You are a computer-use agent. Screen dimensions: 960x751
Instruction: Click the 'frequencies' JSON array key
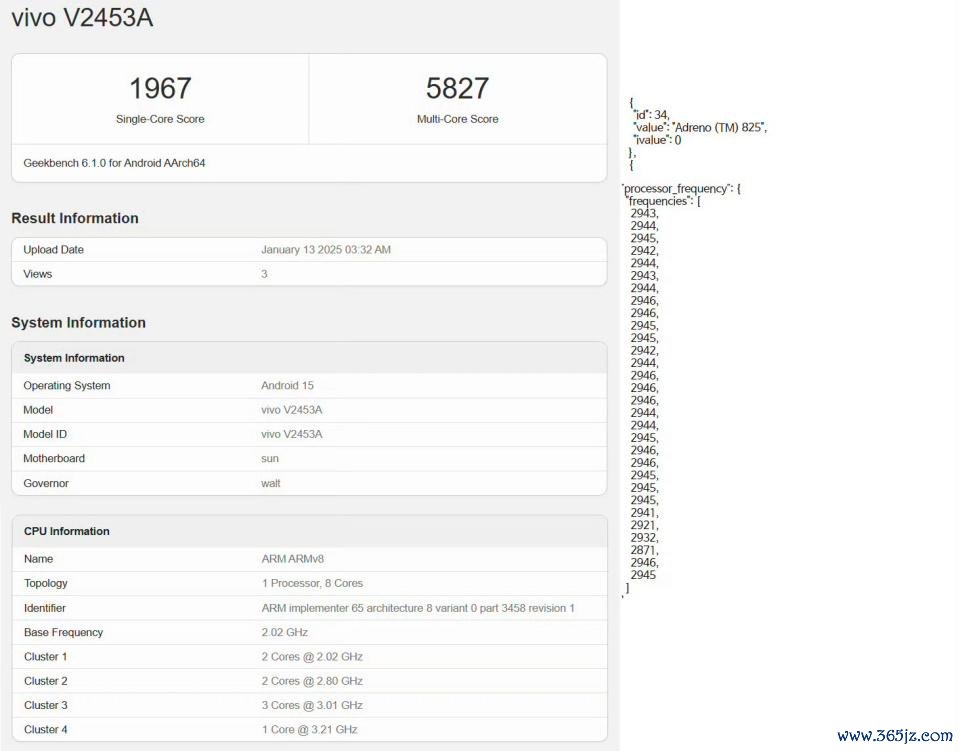point(658,201)
